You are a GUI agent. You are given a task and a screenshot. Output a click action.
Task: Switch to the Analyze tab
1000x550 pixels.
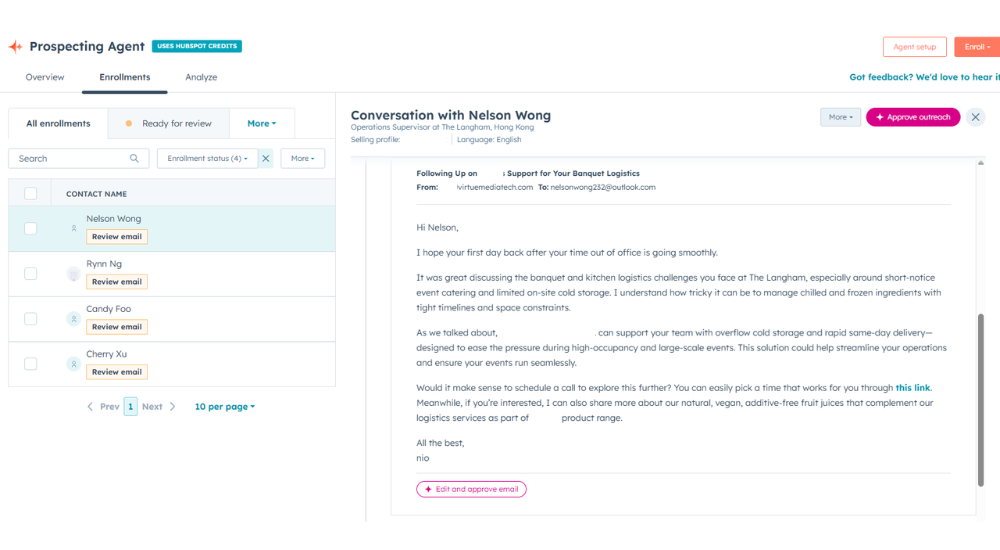pos(201,77)
